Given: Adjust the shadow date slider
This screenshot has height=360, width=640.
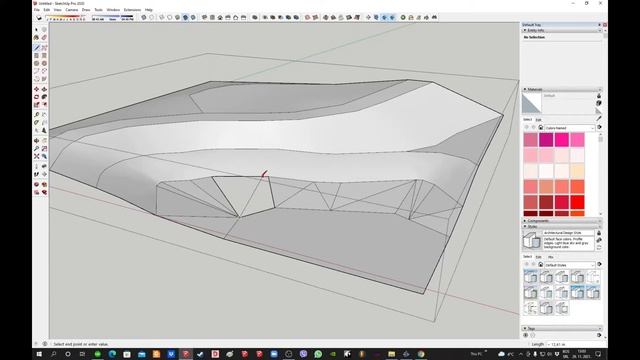Looking at the screenshot, I should click(x=66, y=18).
